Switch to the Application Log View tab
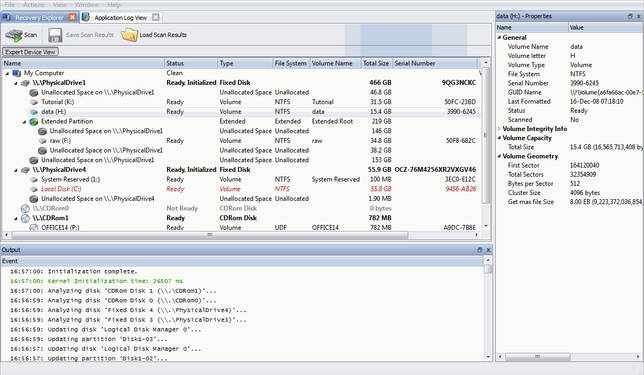Screen dimensions: 644x375 click(120, 18)
